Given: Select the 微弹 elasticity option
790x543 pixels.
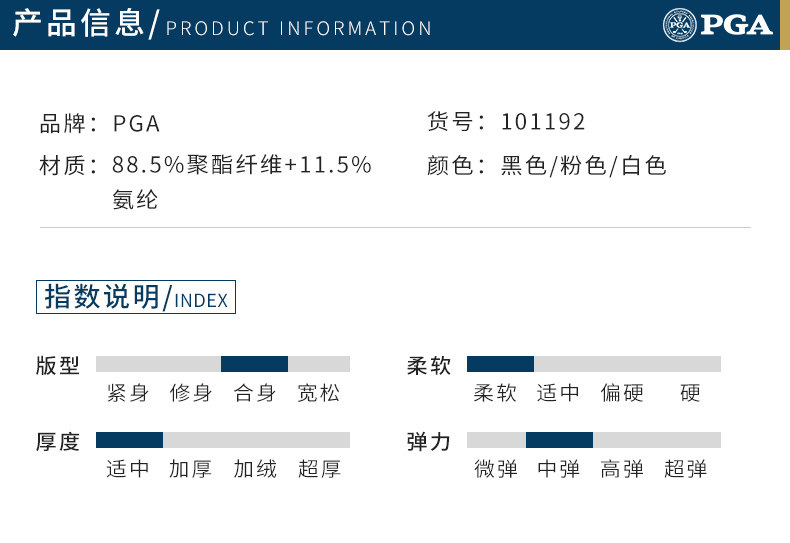Looking at the screenshot, I should 496,469.
